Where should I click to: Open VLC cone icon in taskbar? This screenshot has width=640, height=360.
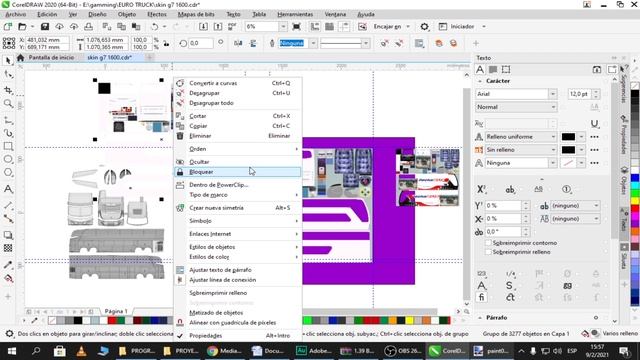tap(81, 351)
